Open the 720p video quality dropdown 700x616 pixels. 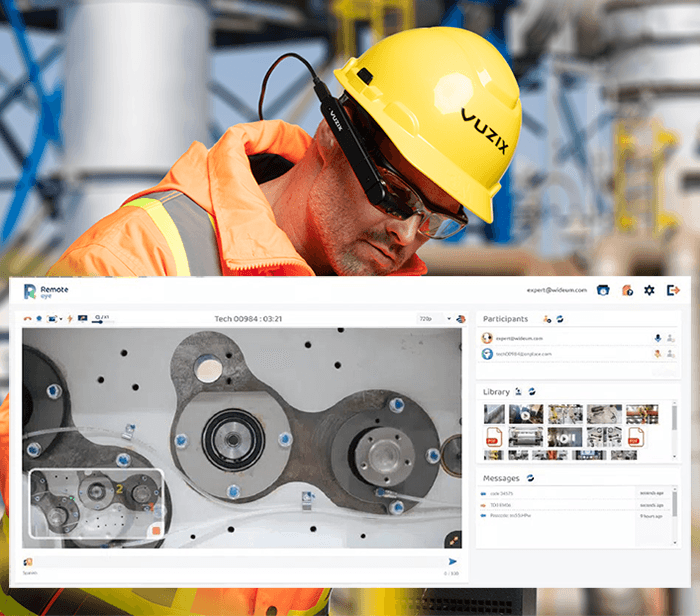click(435, 319)
